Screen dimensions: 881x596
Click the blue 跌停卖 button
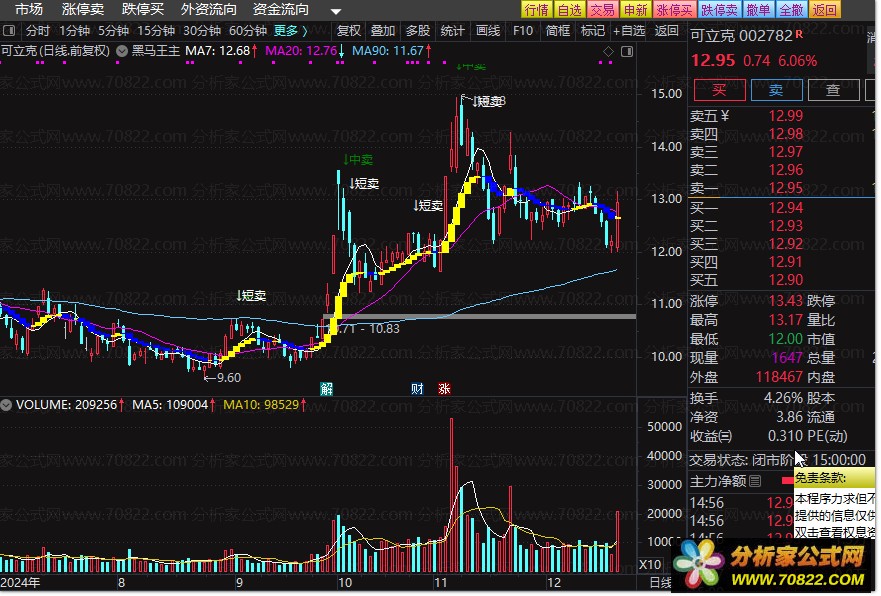(720, 10)
